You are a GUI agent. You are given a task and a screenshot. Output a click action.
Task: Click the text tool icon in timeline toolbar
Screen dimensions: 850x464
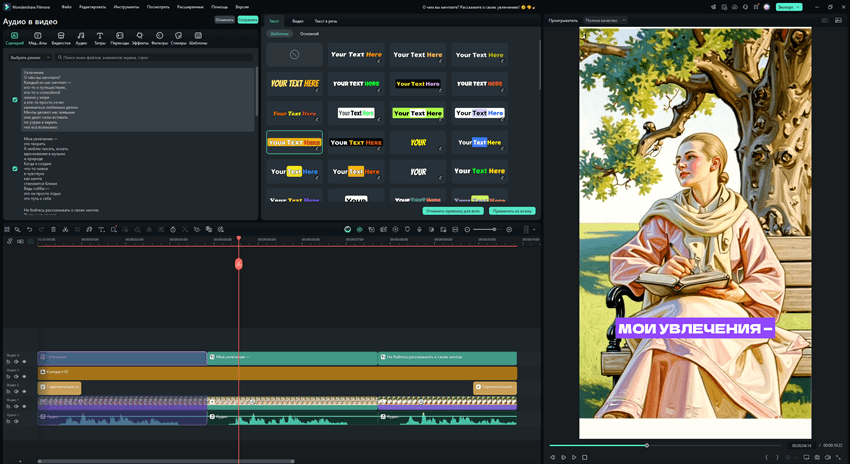(x=101, y=230)
